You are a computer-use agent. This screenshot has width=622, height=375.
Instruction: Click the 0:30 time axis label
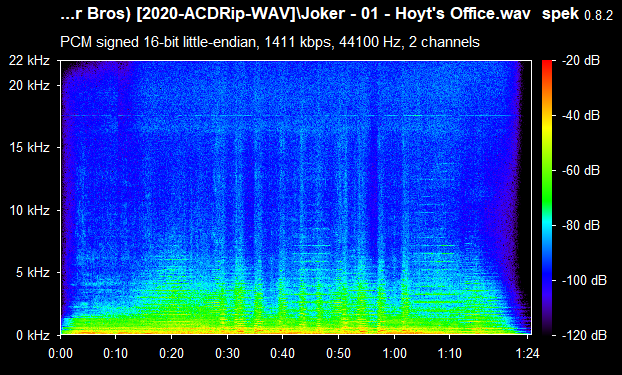pos(227,353)
